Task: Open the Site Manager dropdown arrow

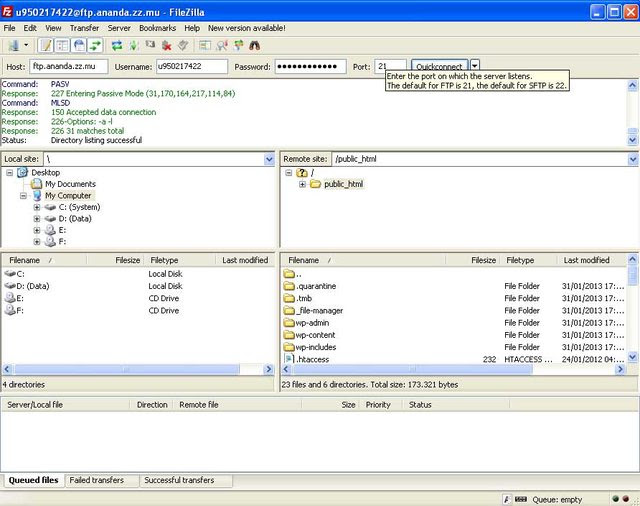Action: click(x=26, y=45)
